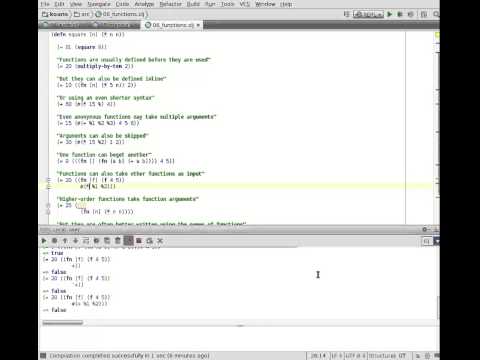
Task: Click the Structural editing status item
Action: pos(388,356)
